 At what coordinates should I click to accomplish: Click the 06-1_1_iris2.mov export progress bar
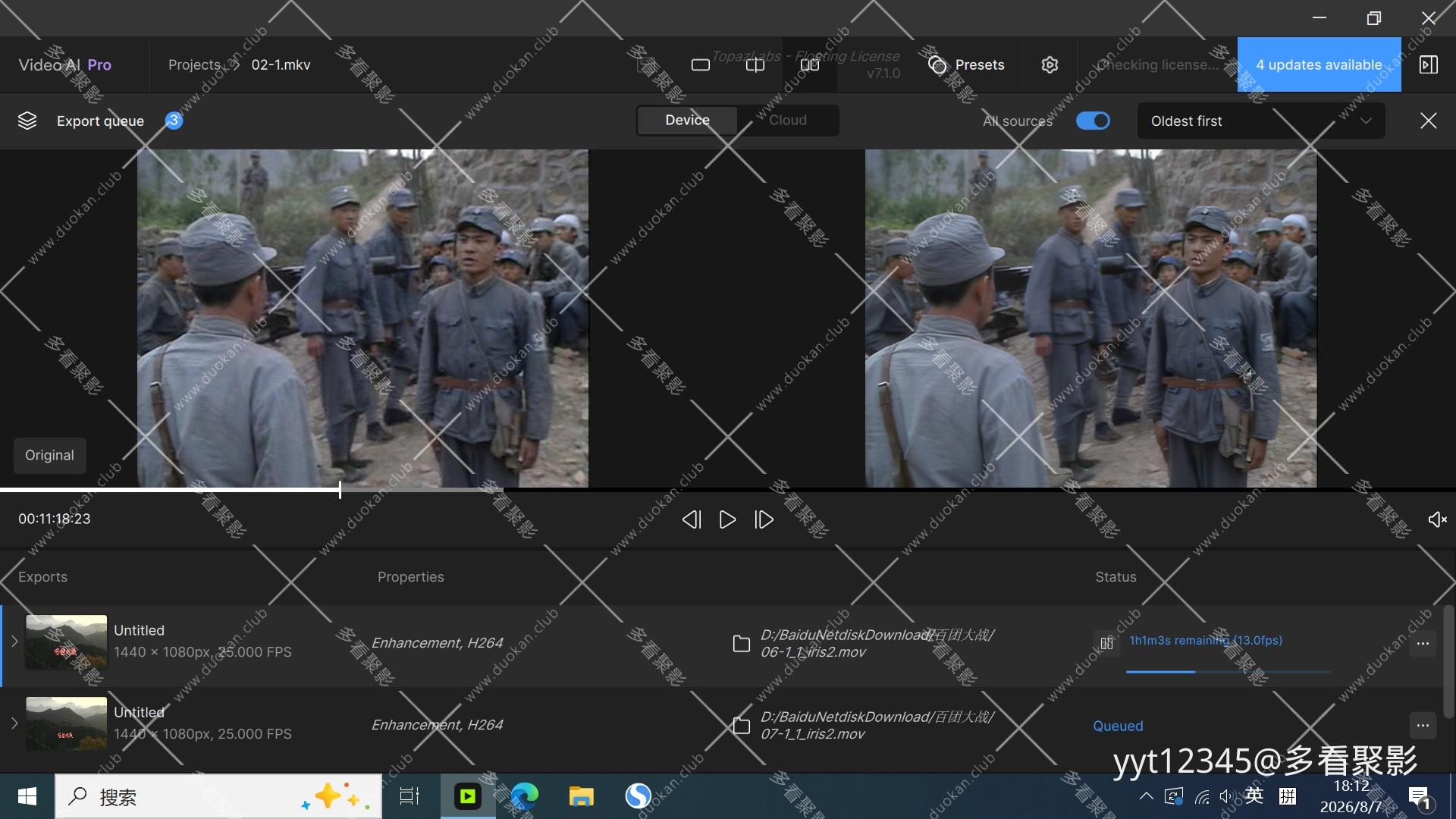[x=1228, y=672]
